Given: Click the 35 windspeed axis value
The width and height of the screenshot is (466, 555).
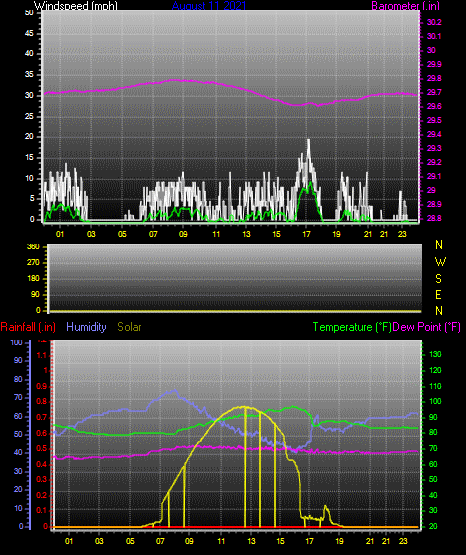Looking at the screenshot, I should [x=29, y=75].
